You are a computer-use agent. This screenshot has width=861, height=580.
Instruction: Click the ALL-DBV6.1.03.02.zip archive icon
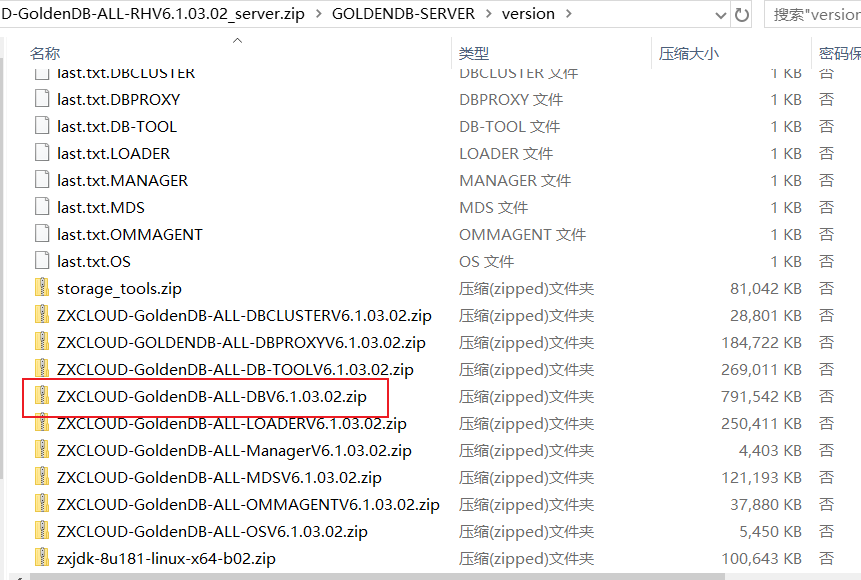click(x=42, y=395)
